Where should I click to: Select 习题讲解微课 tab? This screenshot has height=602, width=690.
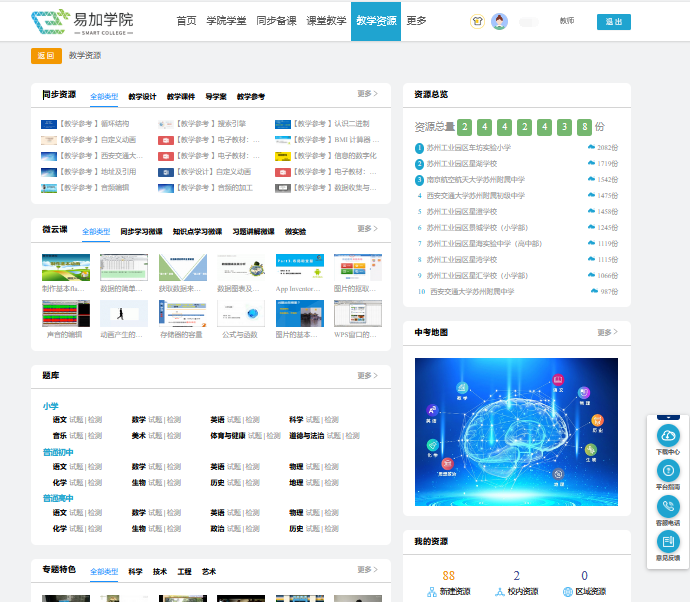pyautogui.click(x=253, y=231)
